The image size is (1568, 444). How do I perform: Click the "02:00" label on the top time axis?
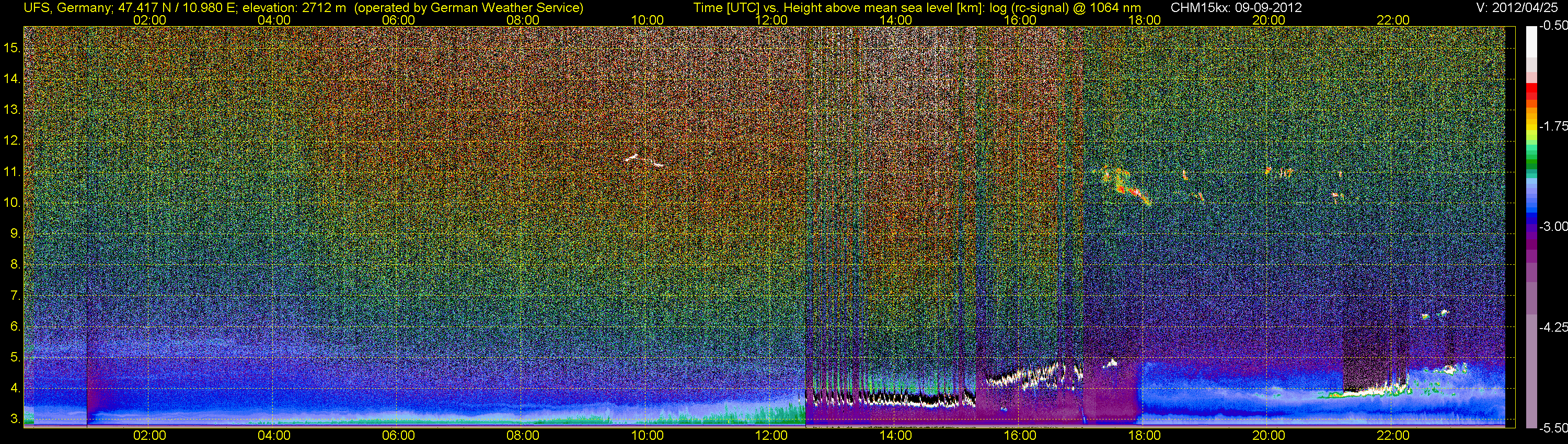149,20
